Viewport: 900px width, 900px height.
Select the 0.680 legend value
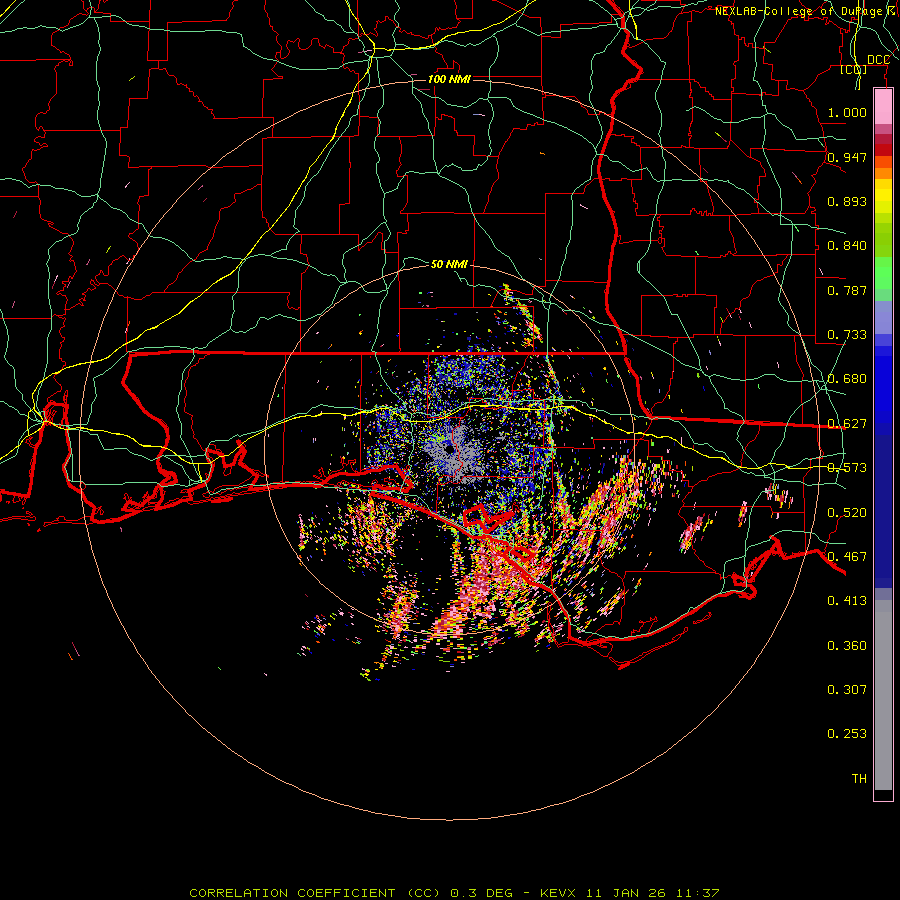847,379
